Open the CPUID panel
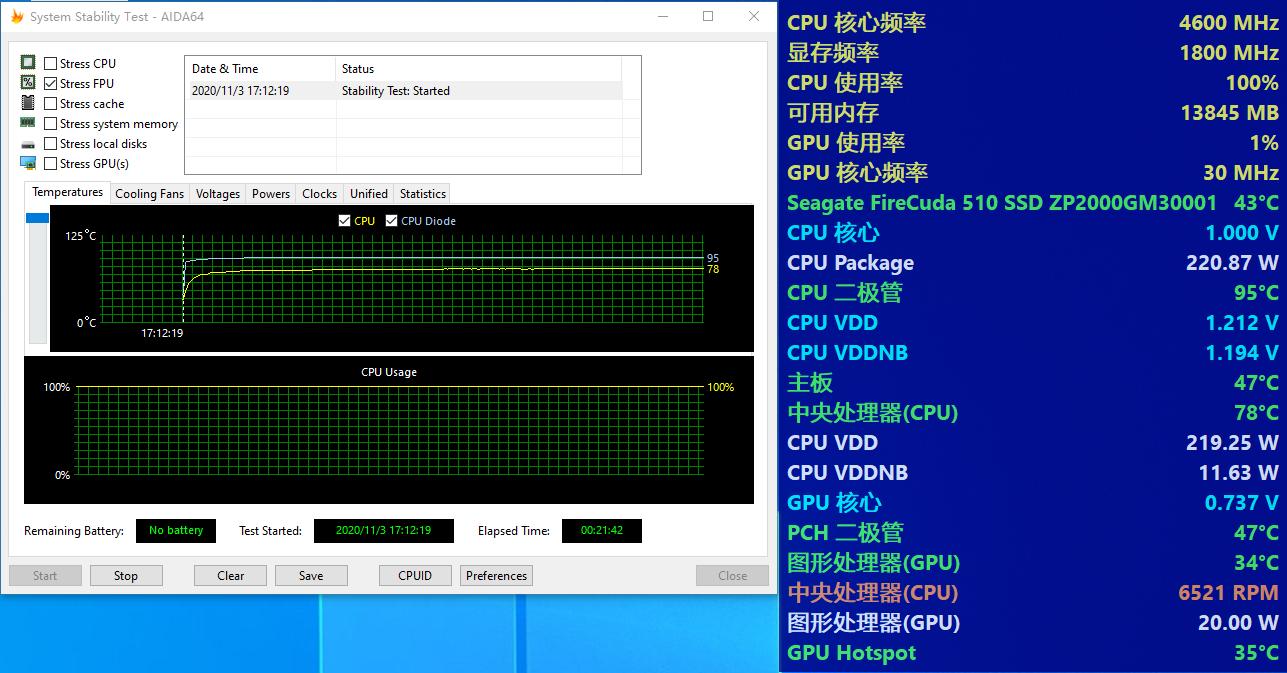 coord(414,575)
